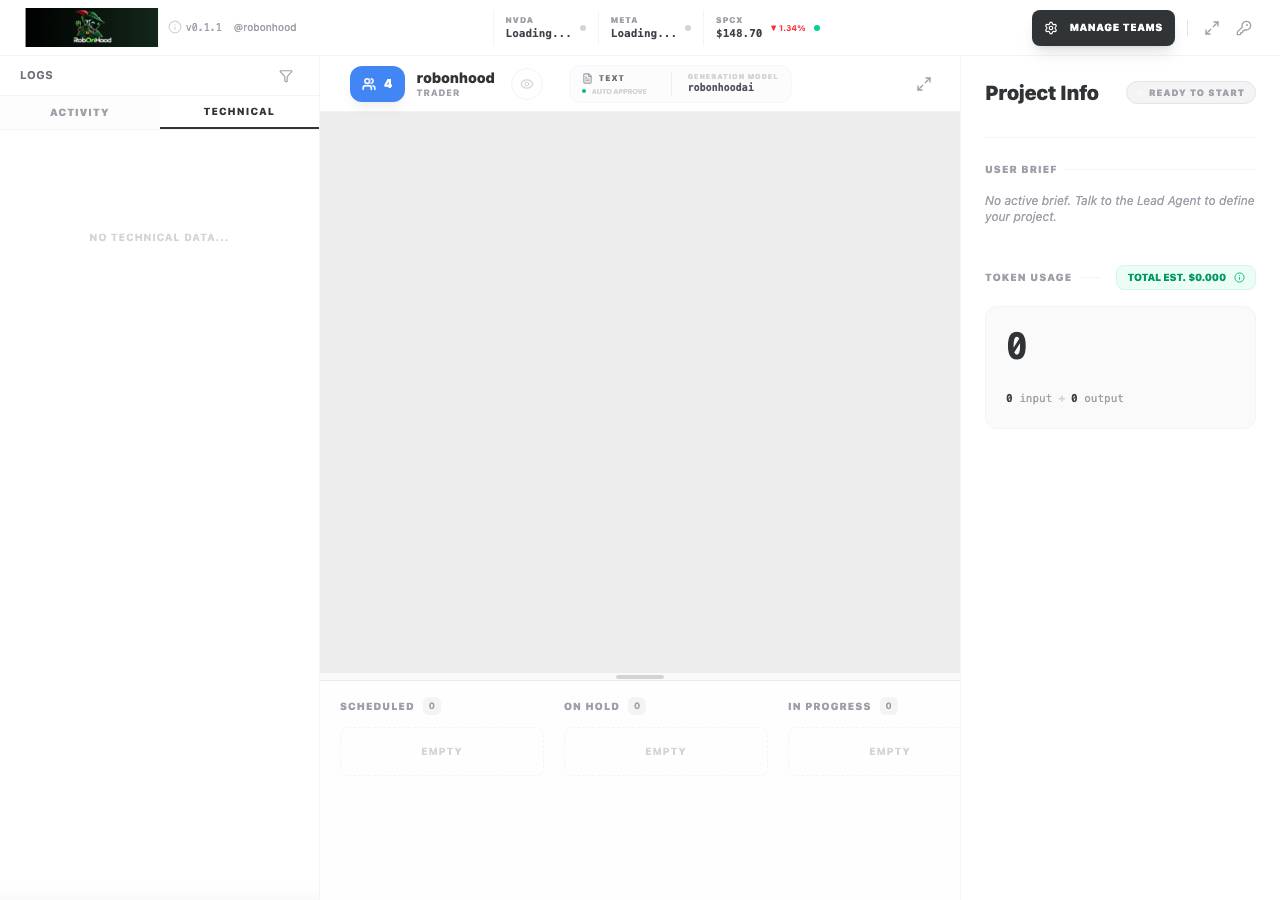Select the Technical logs tab
1280x900 pixels.
[x=239, y=112]
